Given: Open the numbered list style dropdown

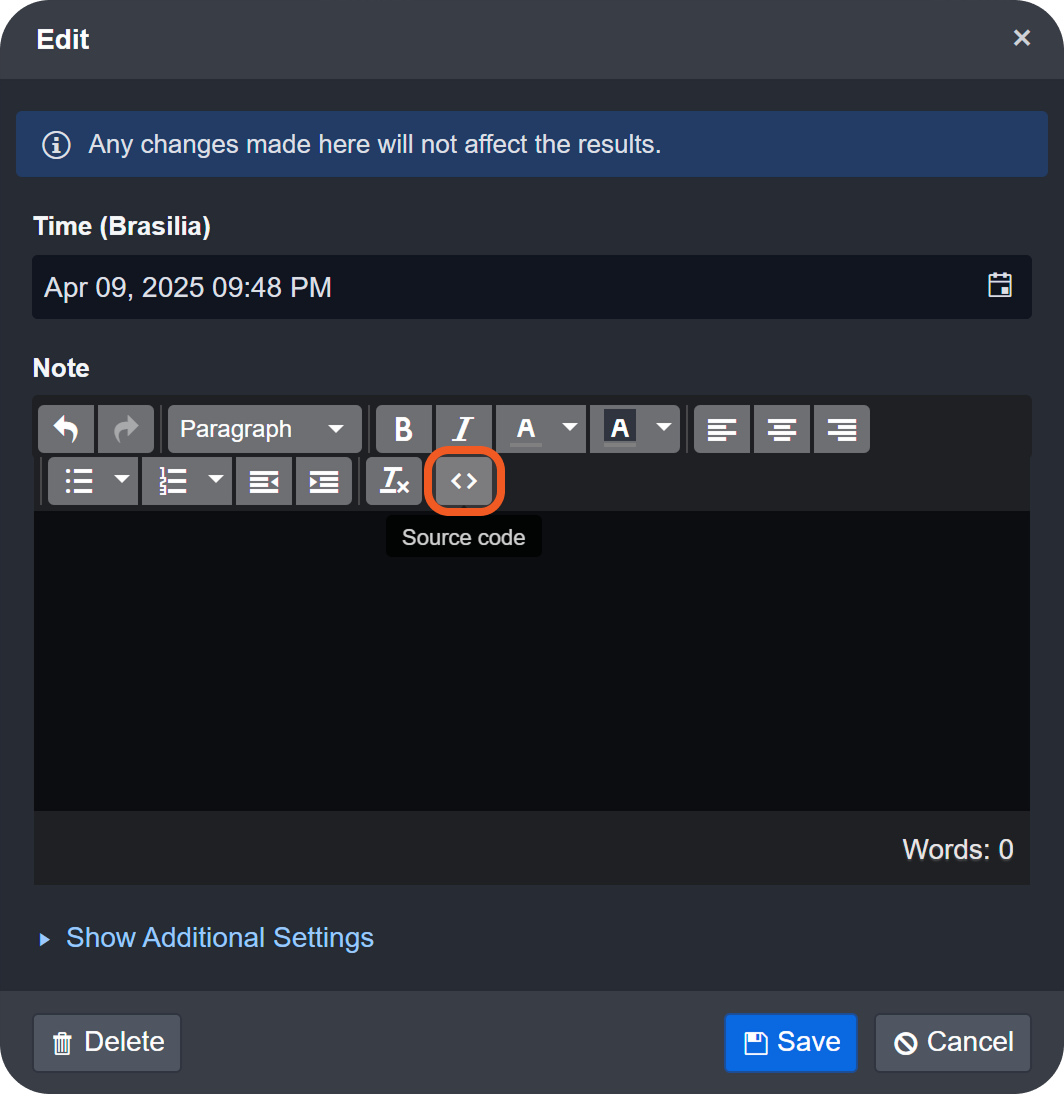Looking at the screenshot, I should click(x=216, y=481).
